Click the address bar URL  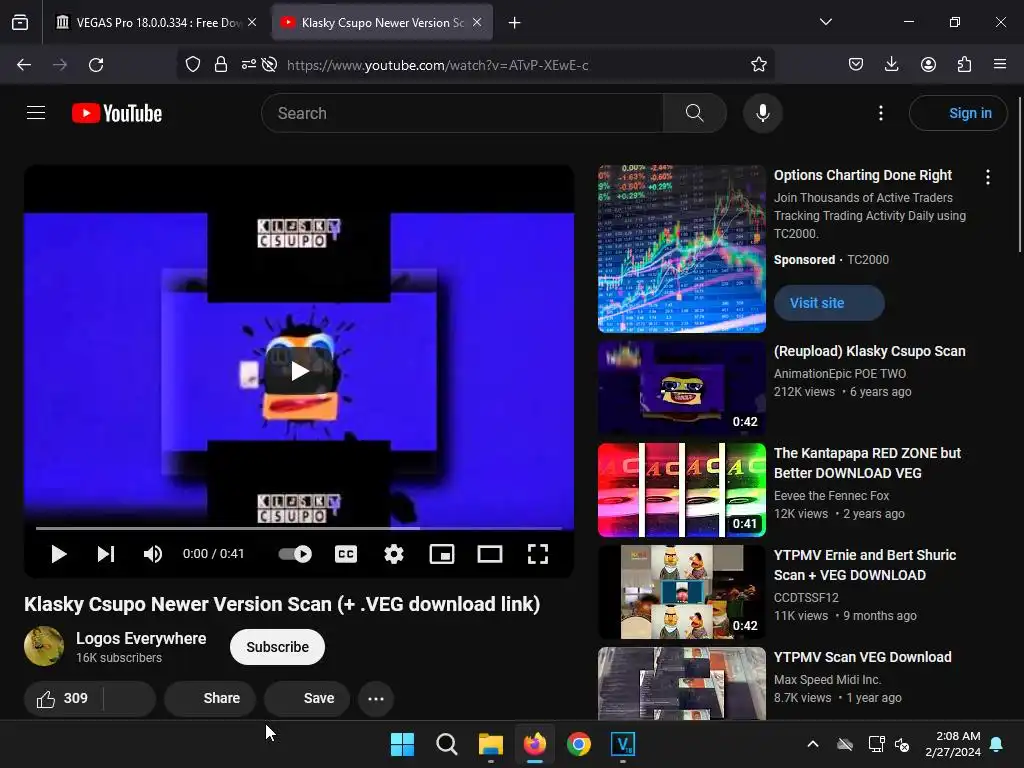point(438,65)
